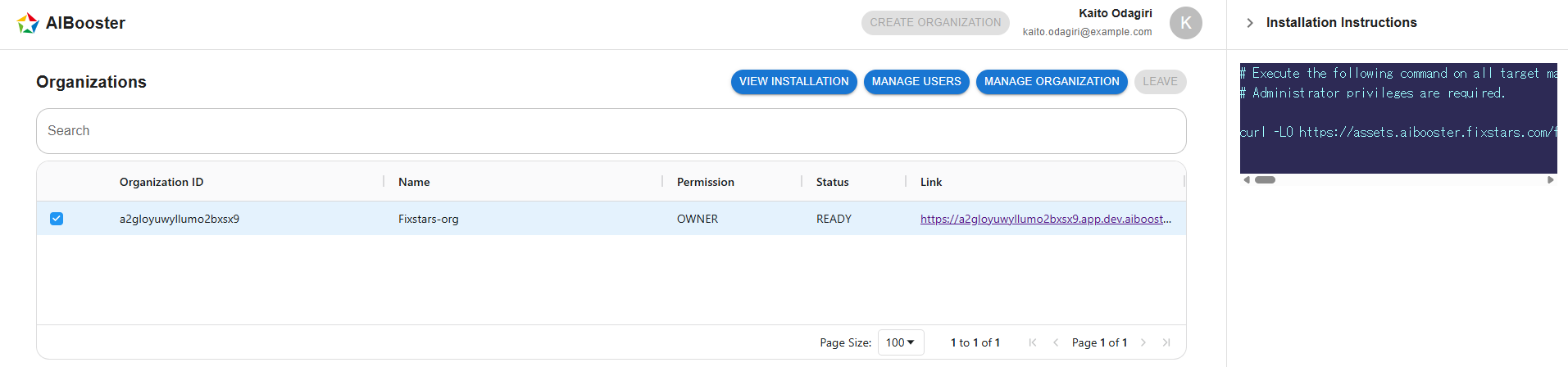Focus the organizations Search field
This screenshot has height=367, width=1568.
(611, 131)
